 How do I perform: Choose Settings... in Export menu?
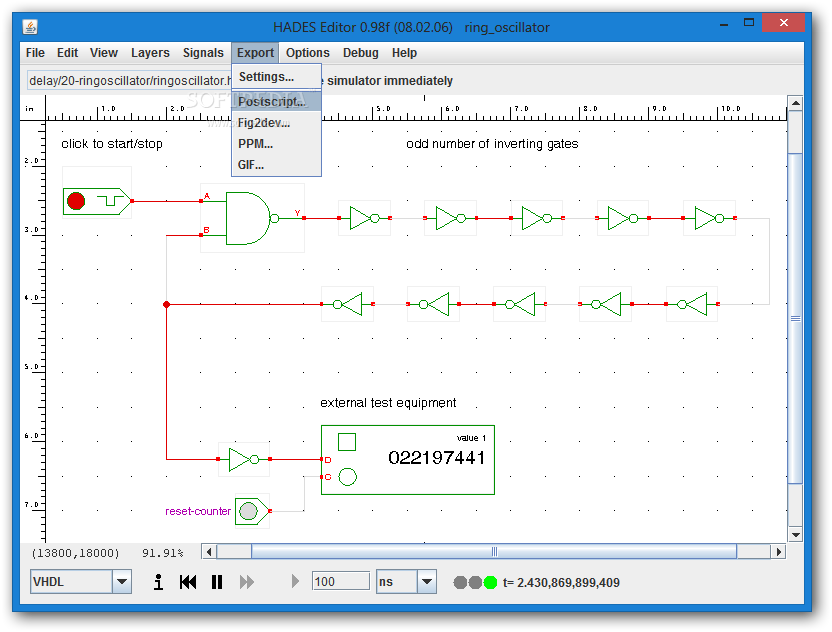point(276,77)
